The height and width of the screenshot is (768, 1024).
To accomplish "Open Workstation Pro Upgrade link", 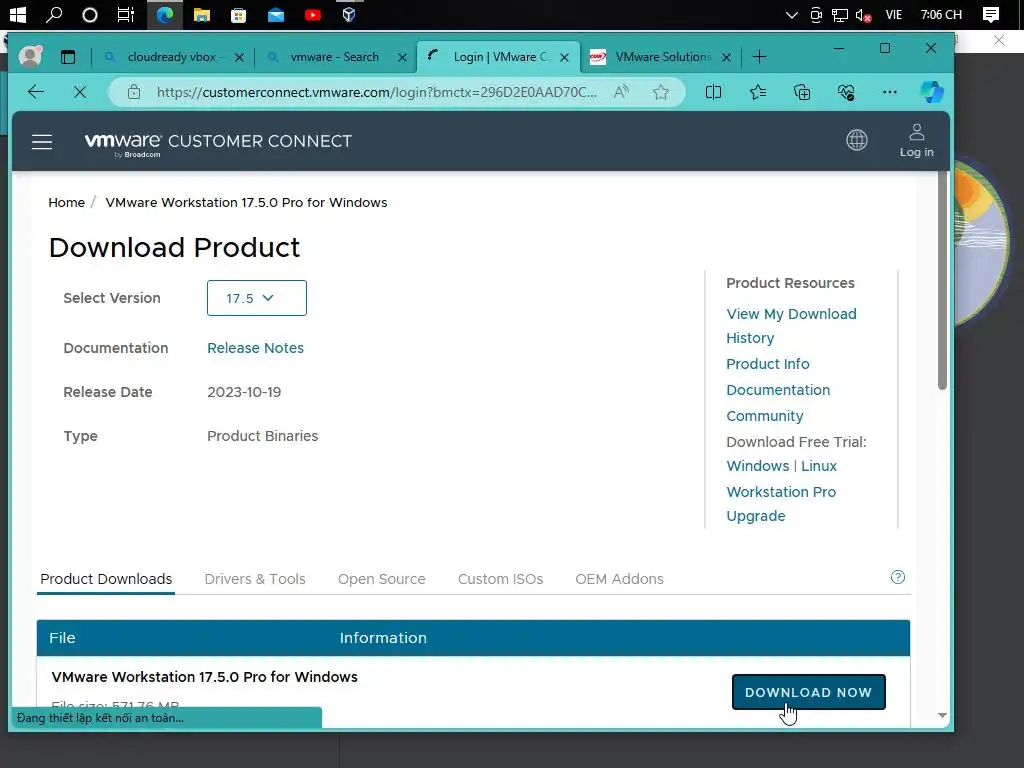I will (x=780, y=504).
